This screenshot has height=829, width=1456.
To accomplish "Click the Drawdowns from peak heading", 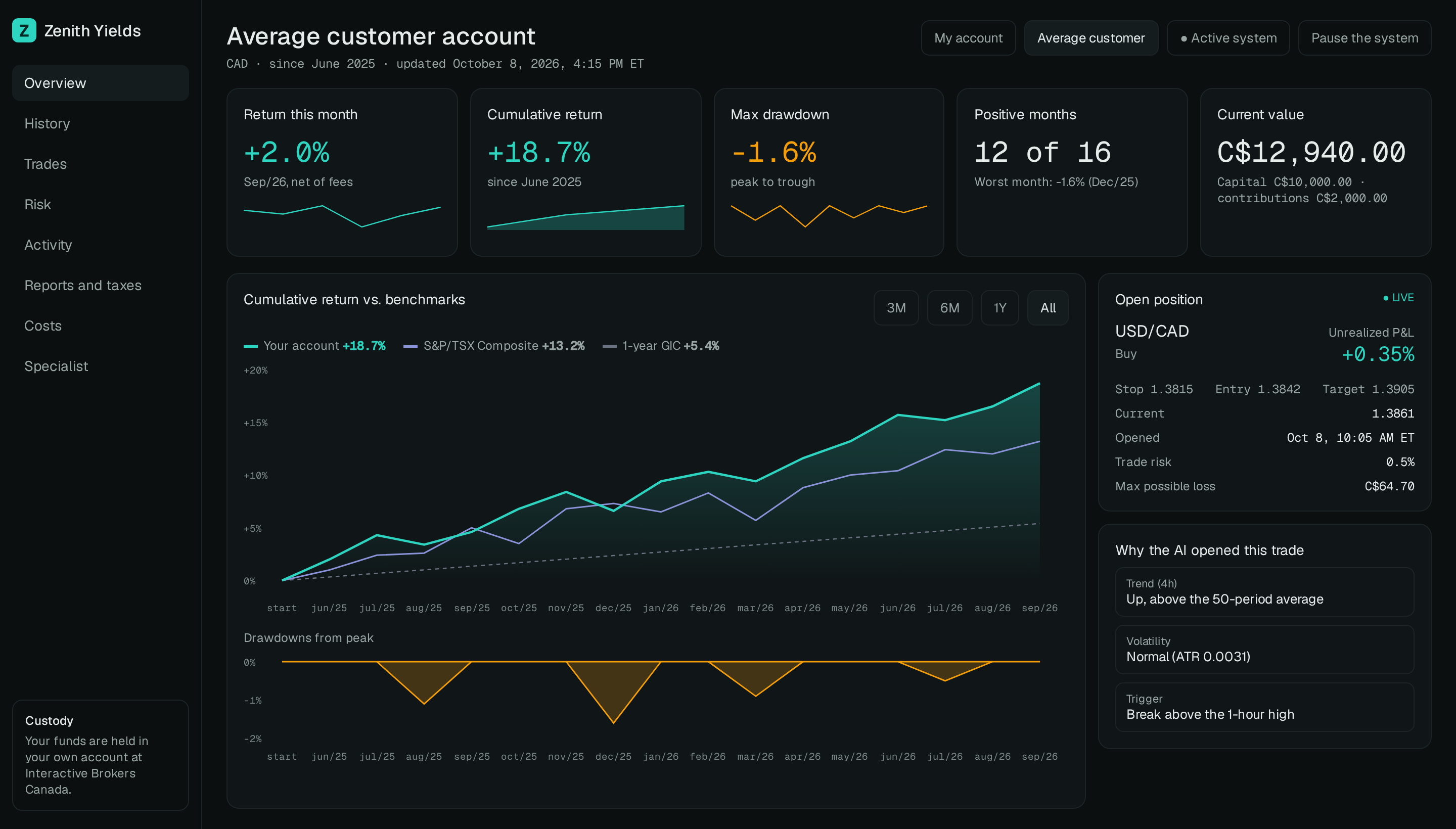I will (x=308, y=638).
